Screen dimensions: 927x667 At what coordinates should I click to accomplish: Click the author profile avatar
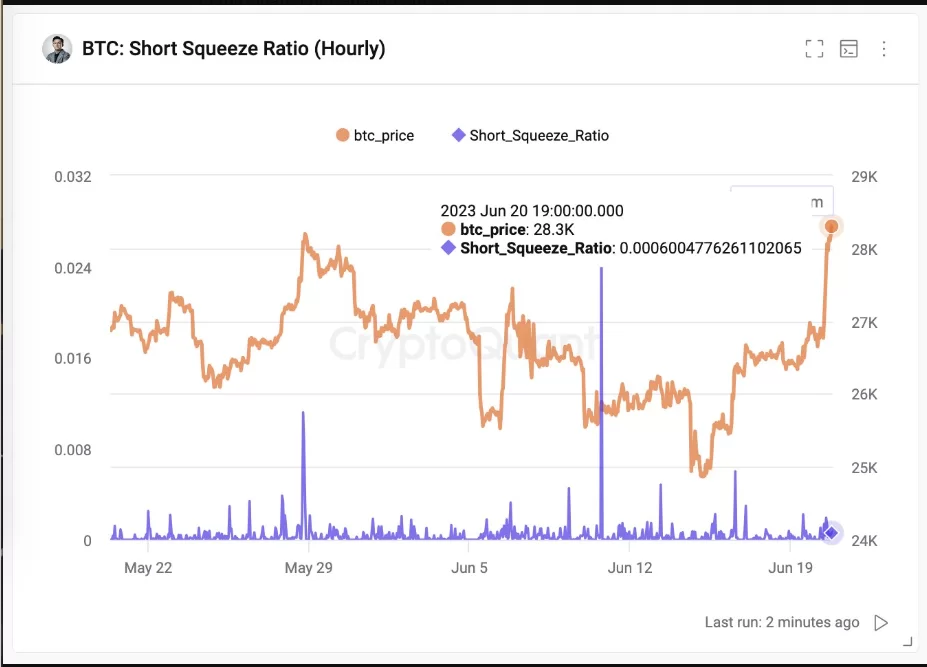pos(58,48)
